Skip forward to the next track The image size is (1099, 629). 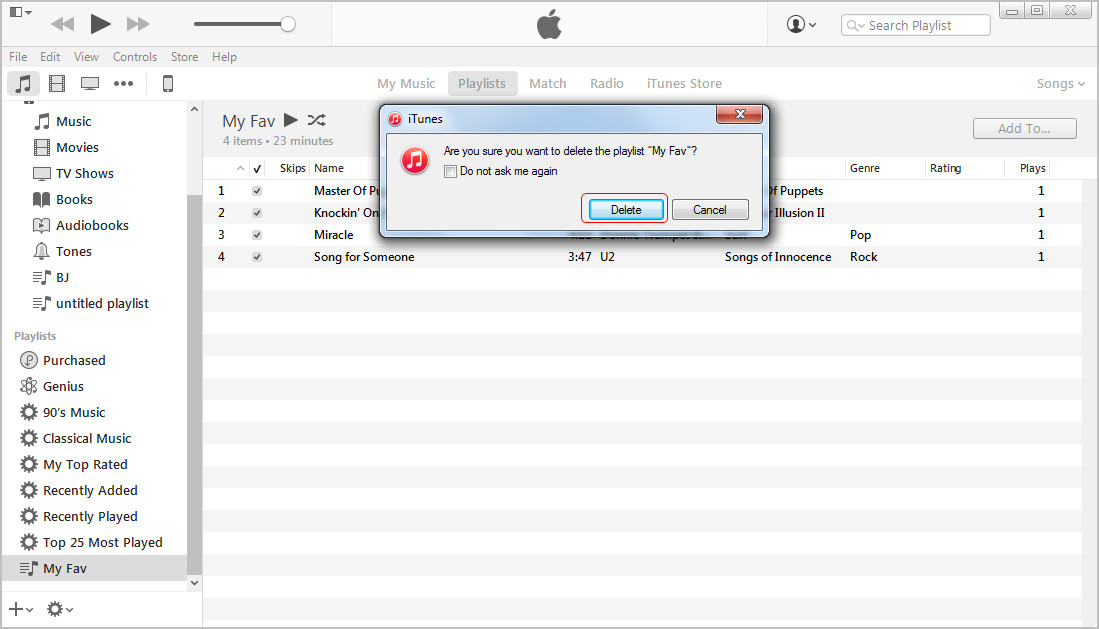pyautogui.click(x=138, y=25)
